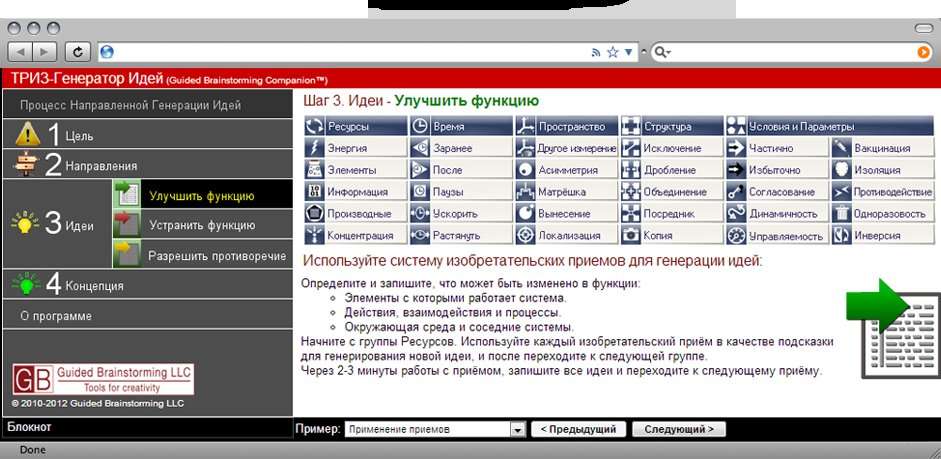The width and height of the screenshot is (941, 459).
Task: Choose the Паузы technique
Action: [x=461, y=191]
